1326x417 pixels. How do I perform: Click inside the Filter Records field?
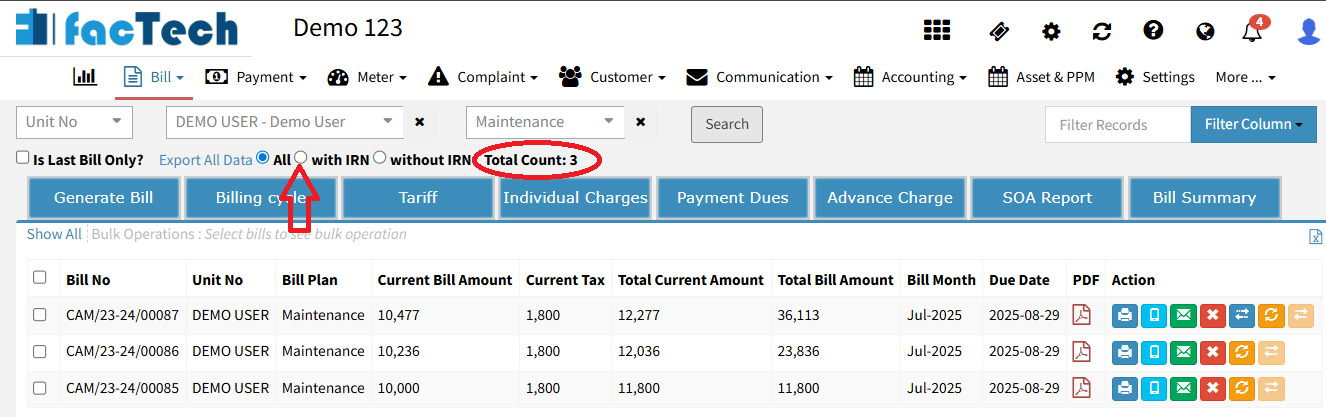pyautogui.click(x=1117, y=125)
